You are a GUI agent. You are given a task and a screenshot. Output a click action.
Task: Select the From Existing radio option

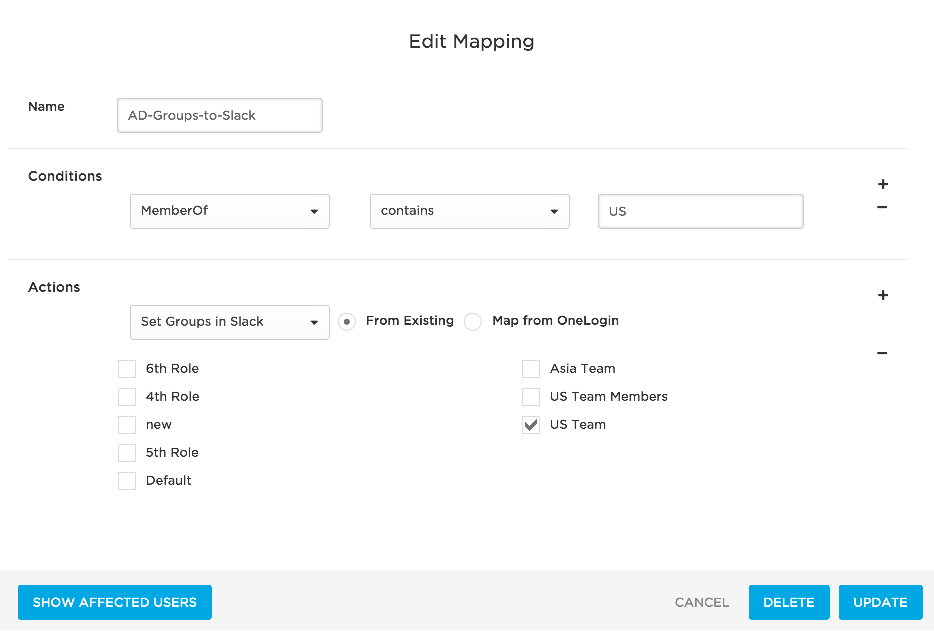tap(347, 322)
